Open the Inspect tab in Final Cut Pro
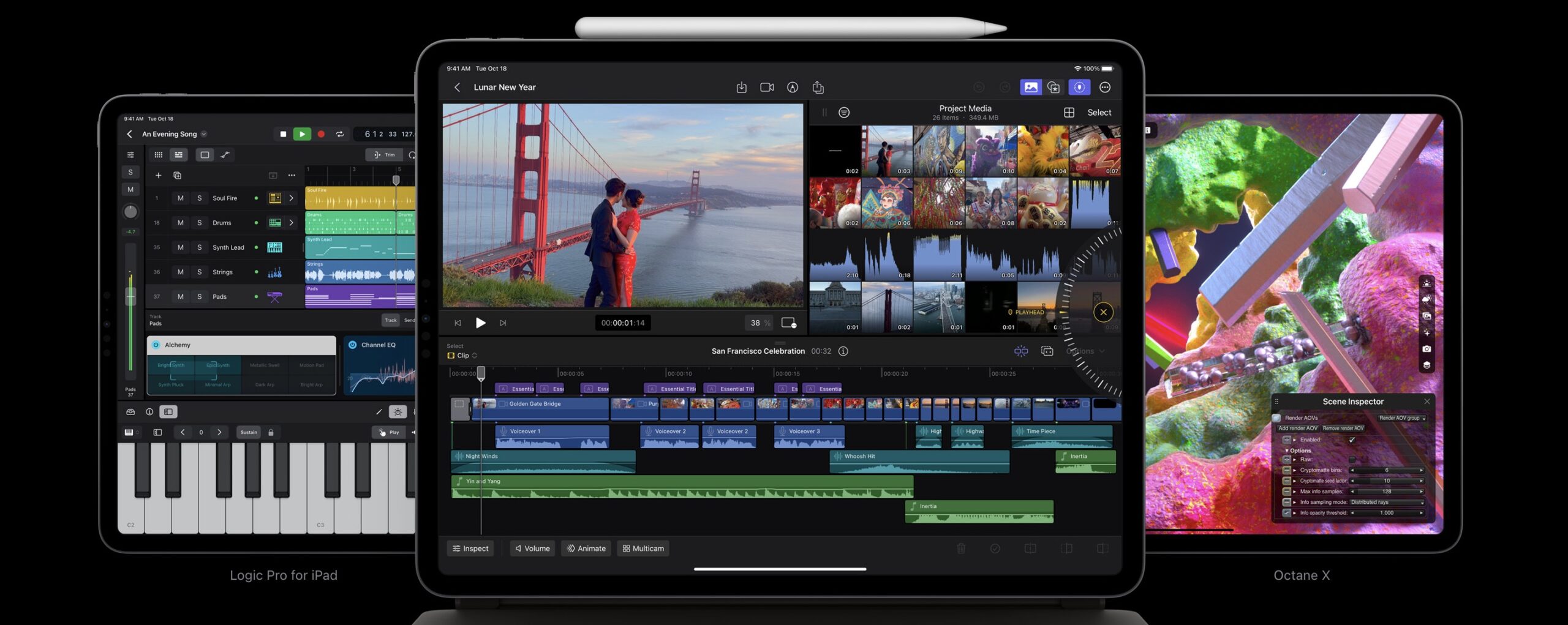Image resolution: width=1568 pixels, height=625 pixels. pyautogui.click(x=470, y=548)
